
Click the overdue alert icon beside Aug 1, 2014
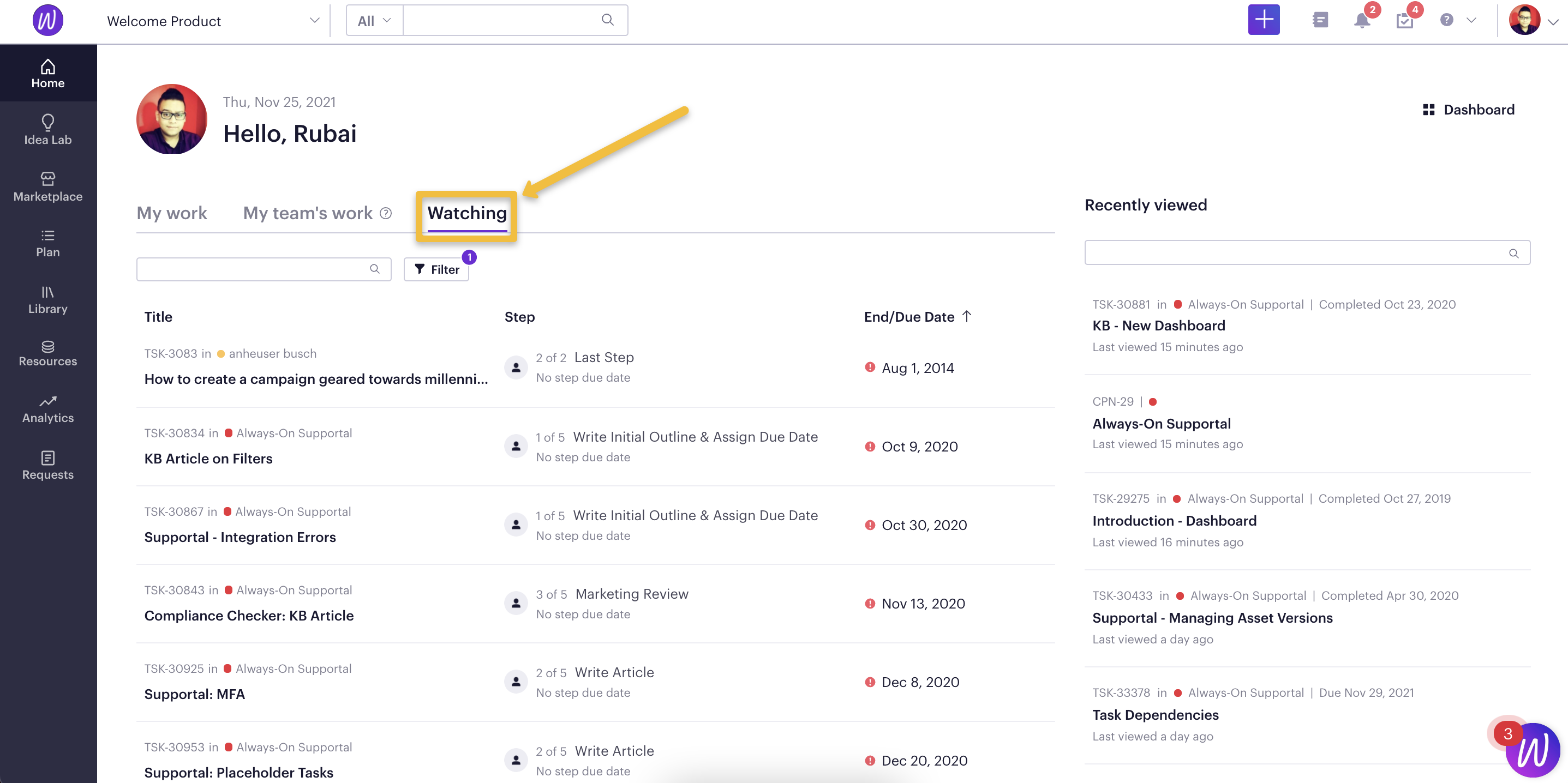click(870, 367)
